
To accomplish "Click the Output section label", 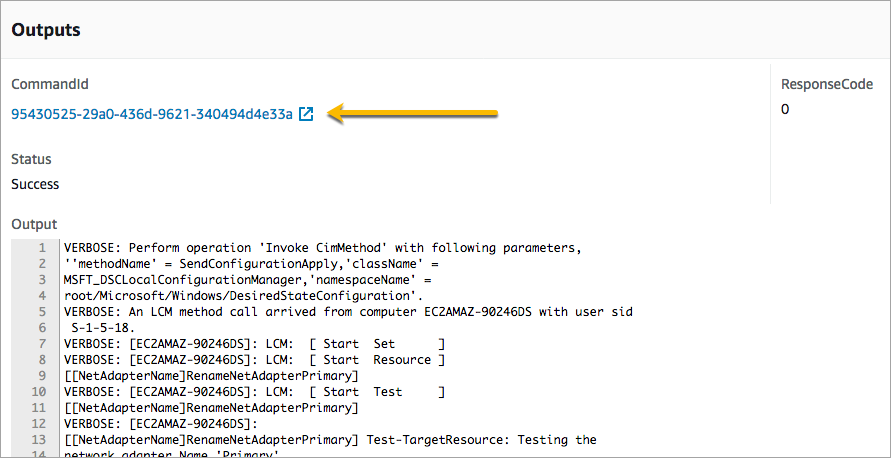I will point(34,224).
